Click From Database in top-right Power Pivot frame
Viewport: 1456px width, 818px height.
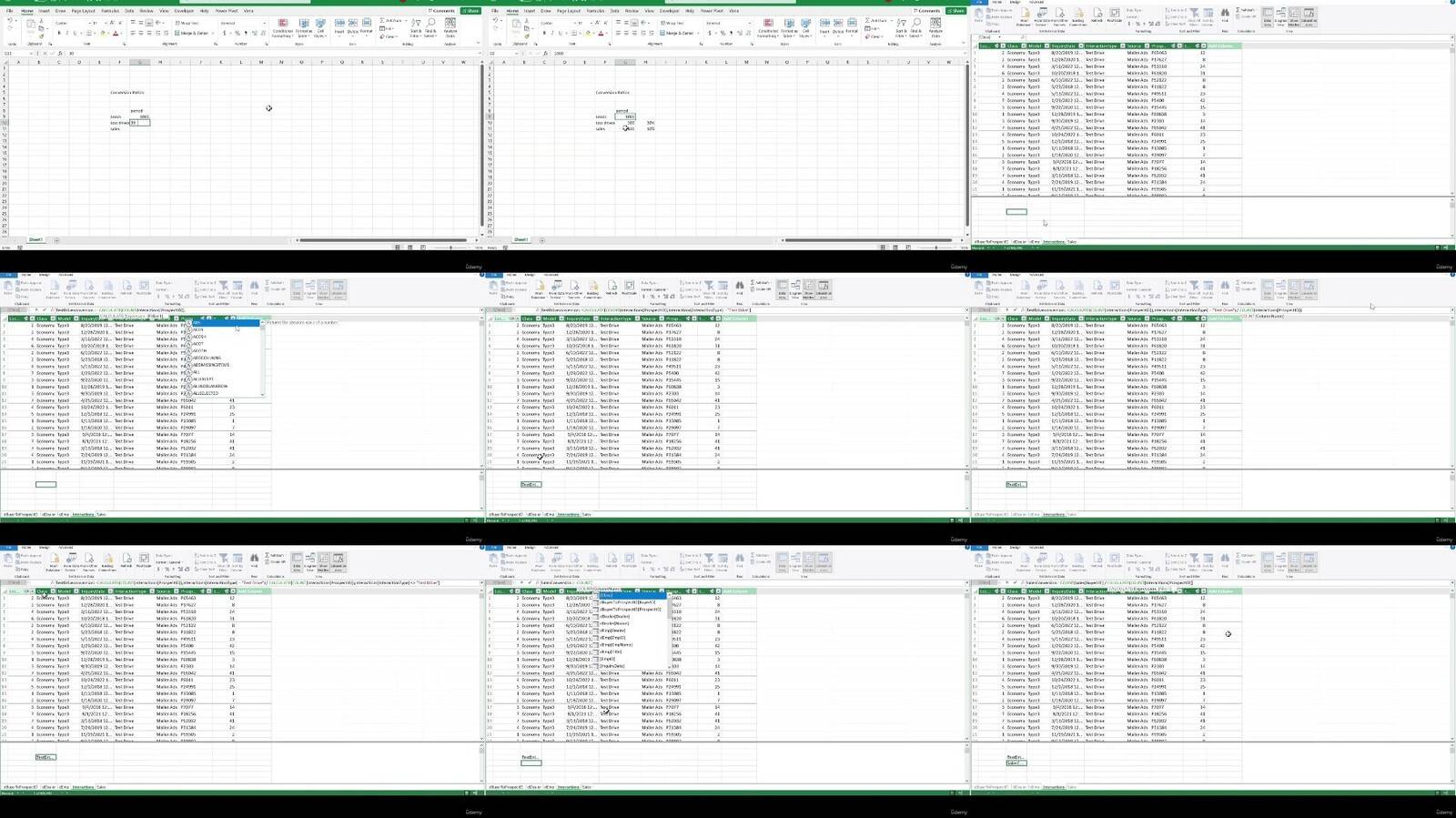click(1024, 16)
